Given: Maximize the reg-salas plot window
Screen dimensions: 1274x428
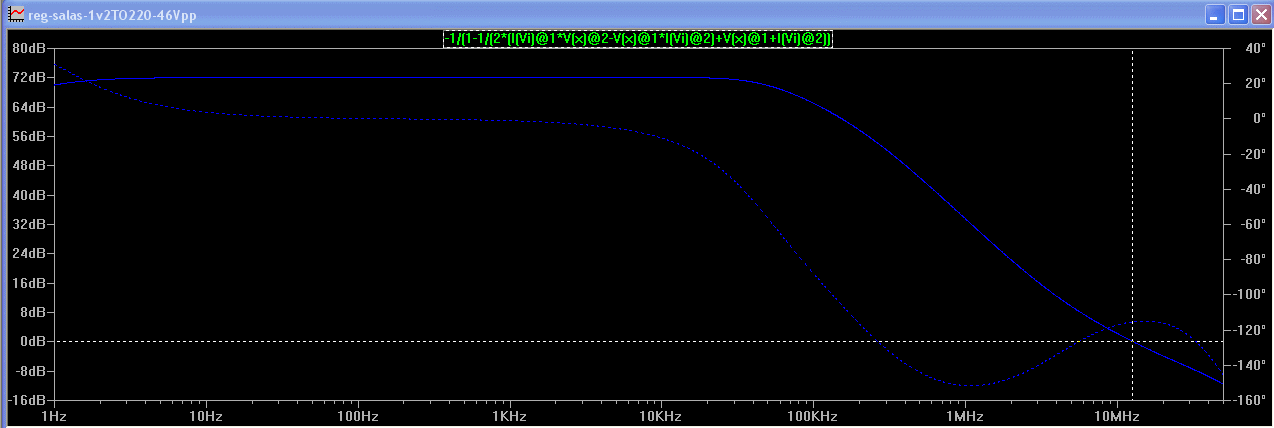Looking at the screenshot, I should (x=1237, y=14).
